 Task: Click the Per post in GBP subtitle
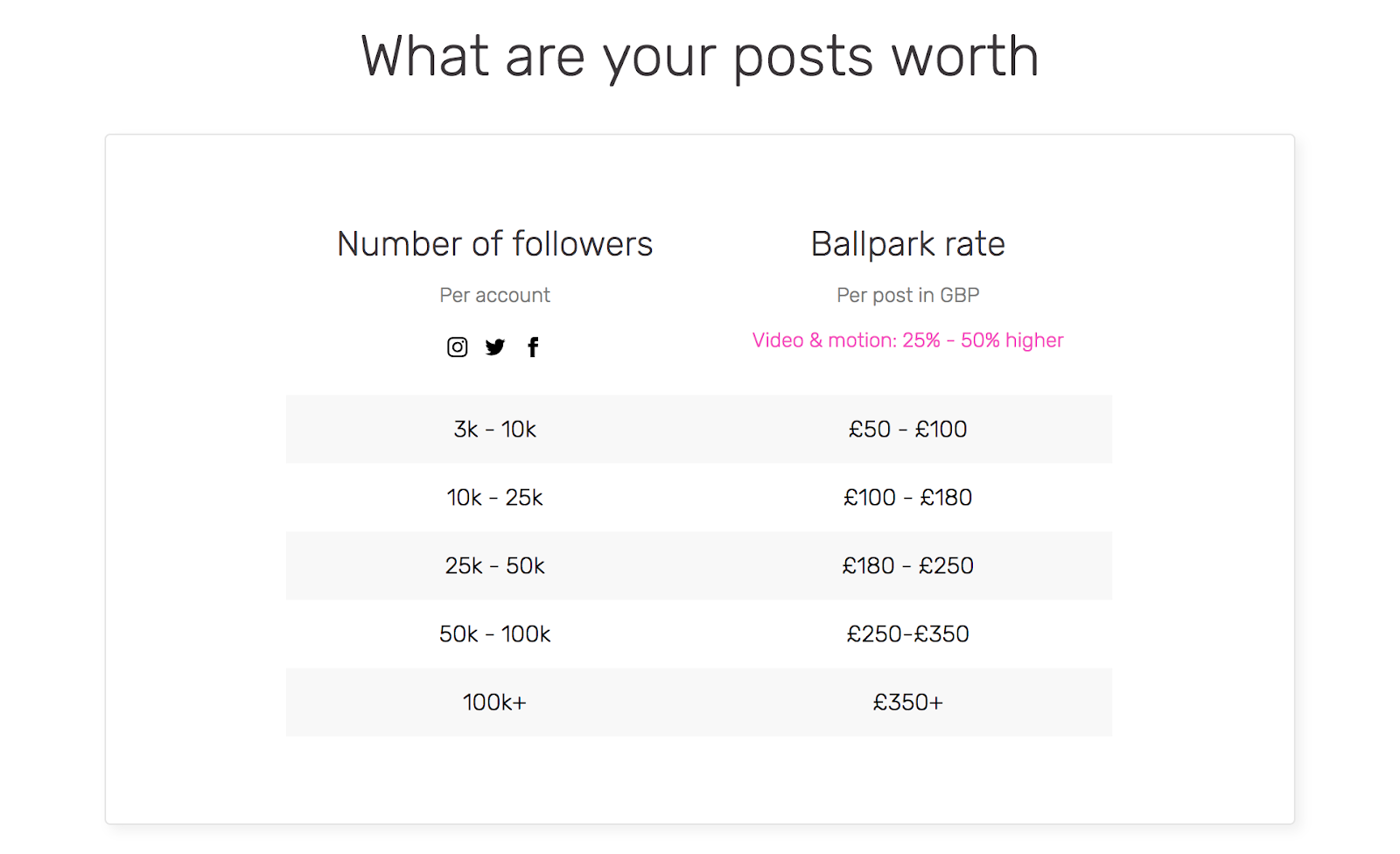908,296
